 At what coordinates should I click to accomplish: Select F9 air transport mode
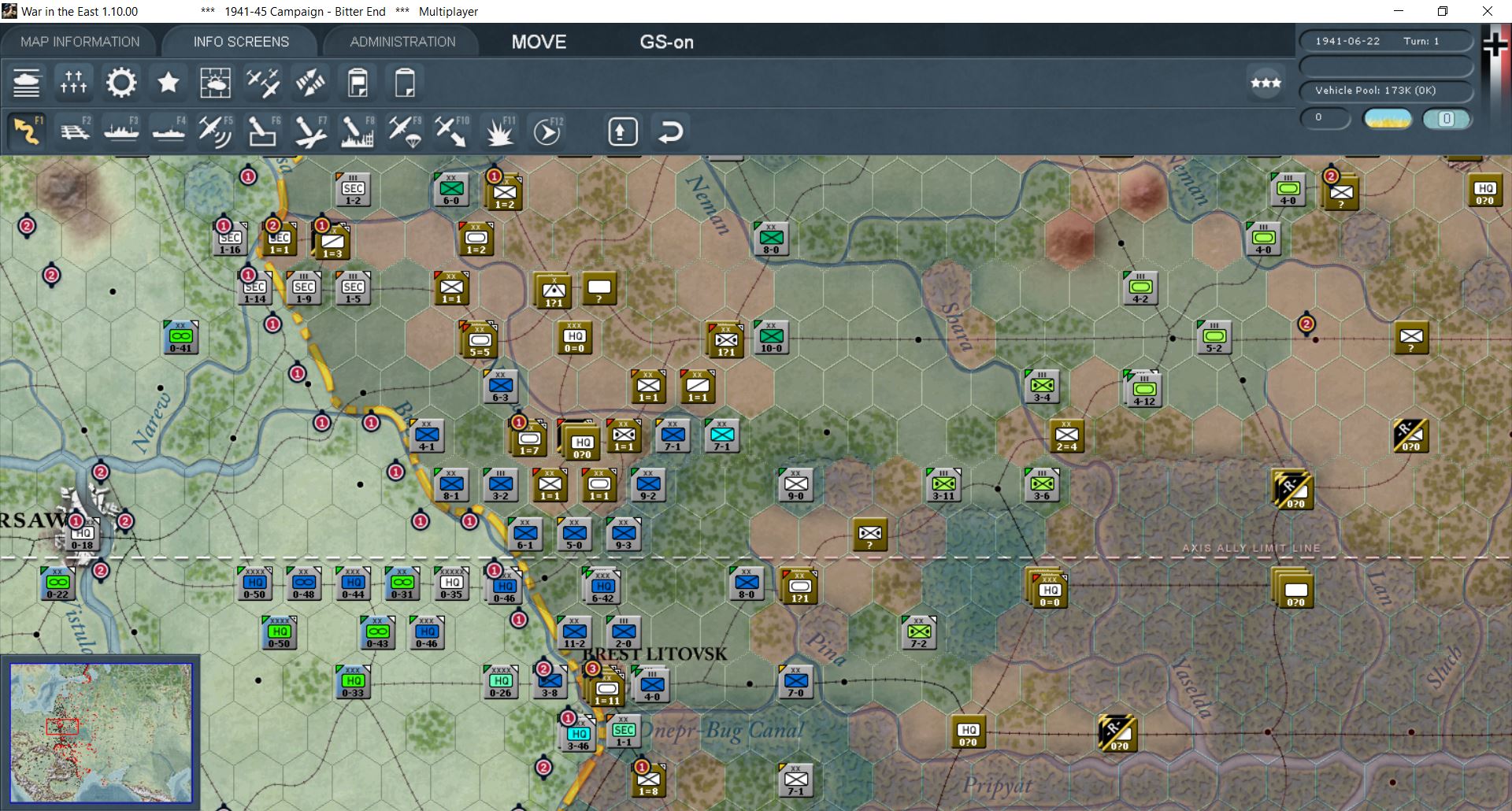click(x=405, y=131)
